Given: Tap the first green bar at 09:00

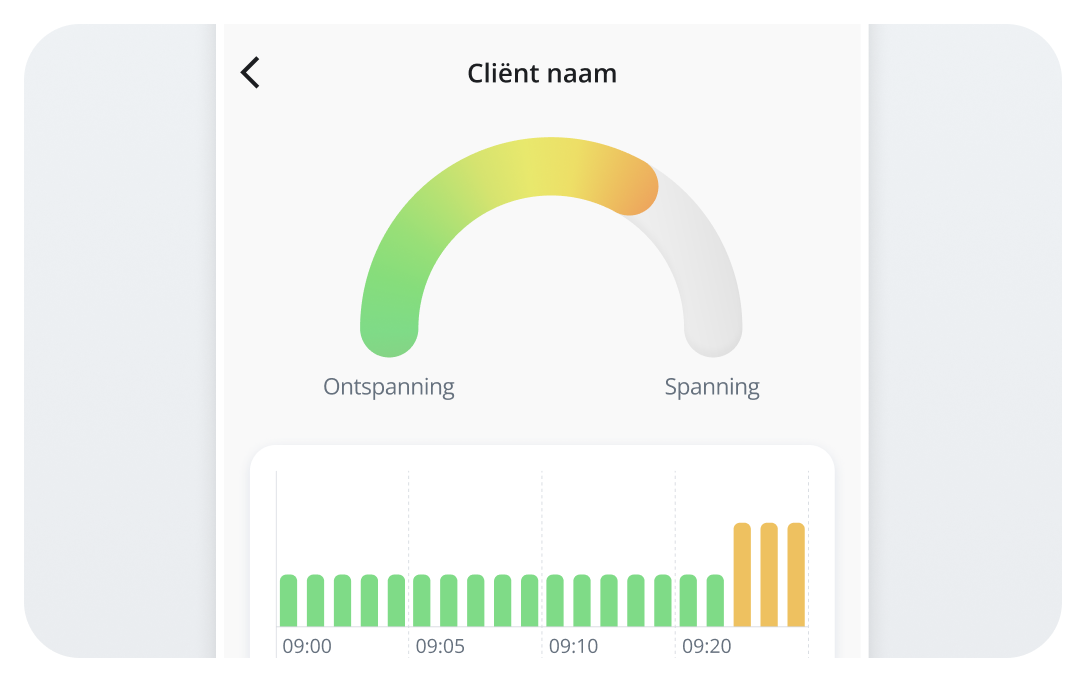Looking at the screenshot, I should point(288,600).
